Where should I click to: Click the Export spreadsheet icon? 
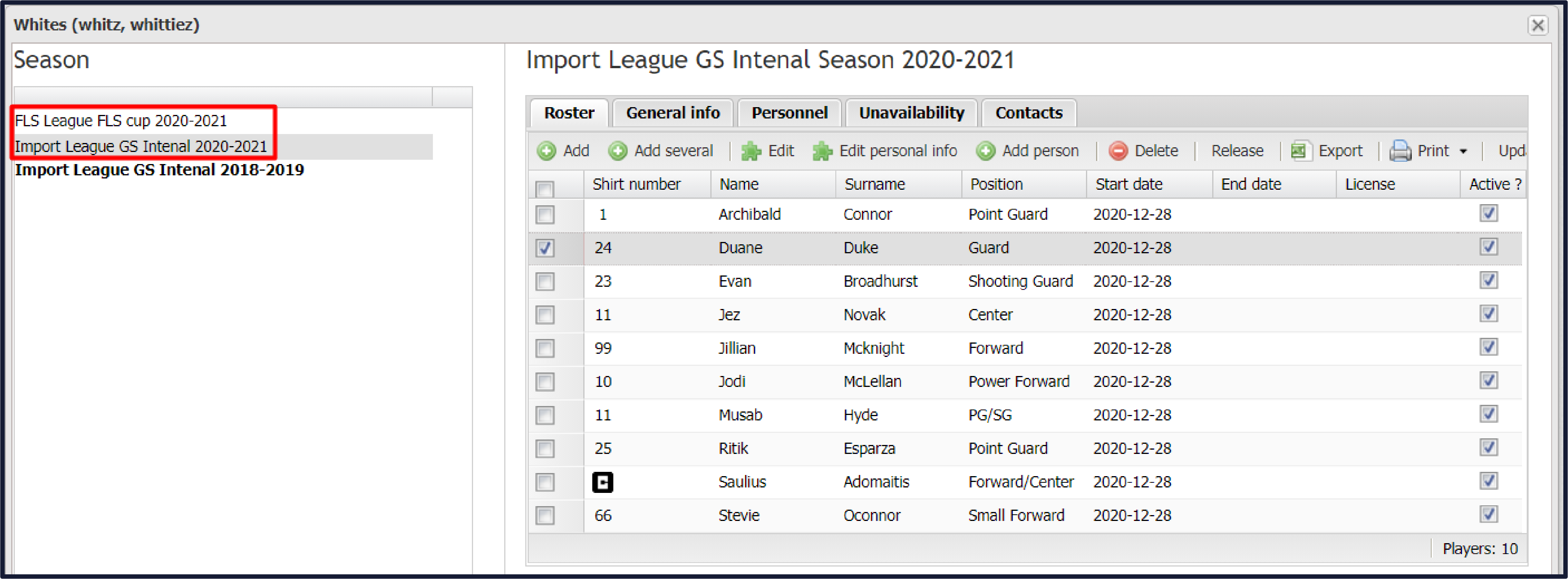pyautogui.click(x=1301, y=150)
